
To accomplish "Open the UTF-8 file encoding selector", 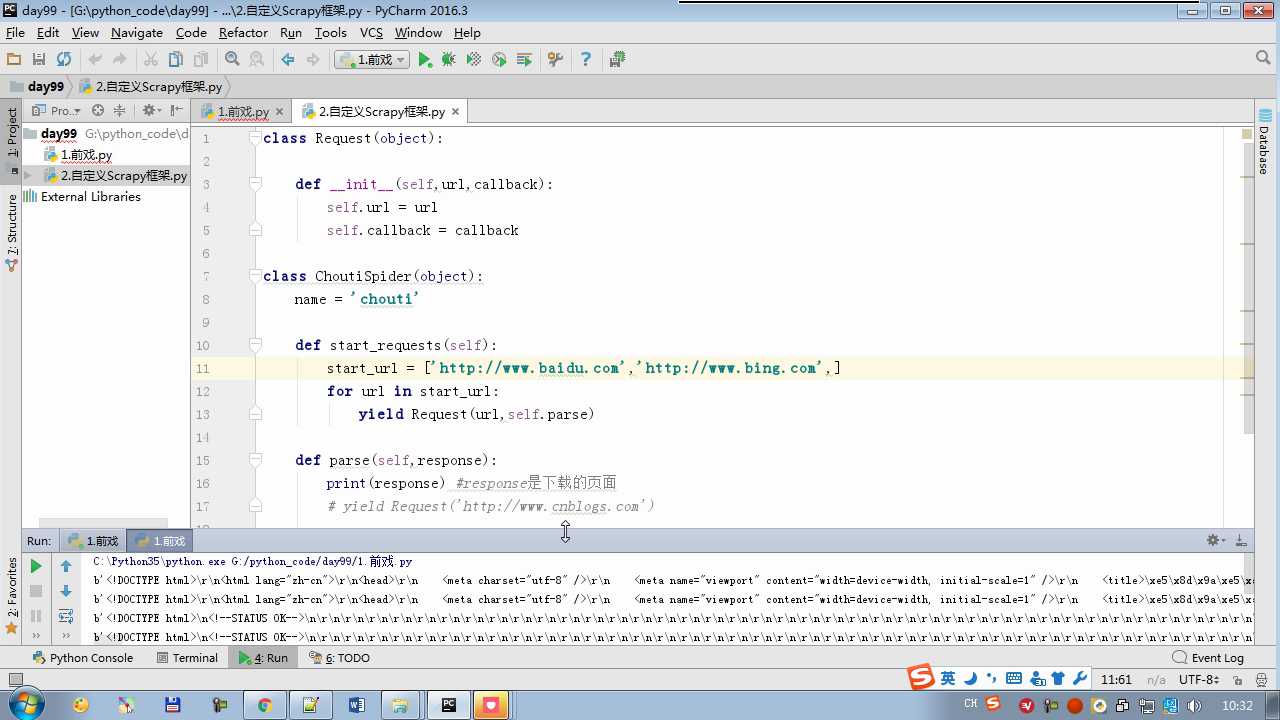I will click(x=1198, y=680).
